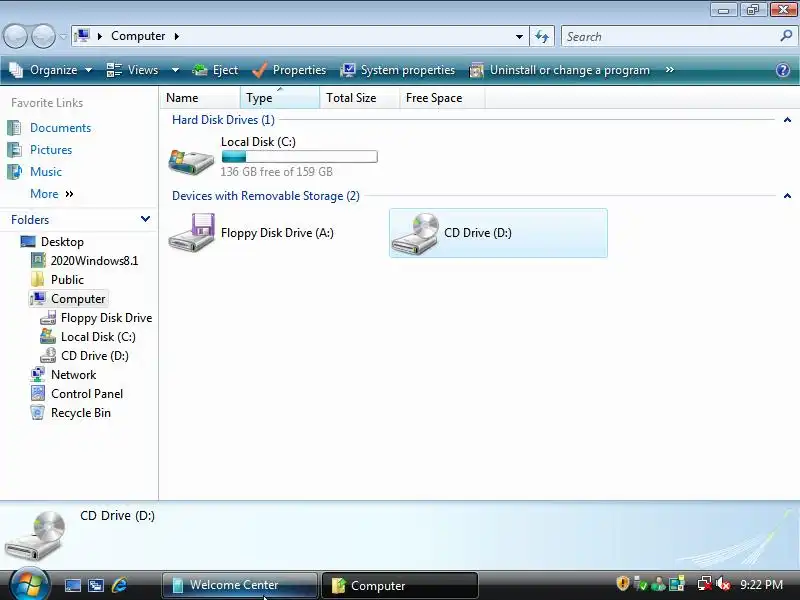Select Local Disk (C:) in folder tree

[x=98, y=337]
